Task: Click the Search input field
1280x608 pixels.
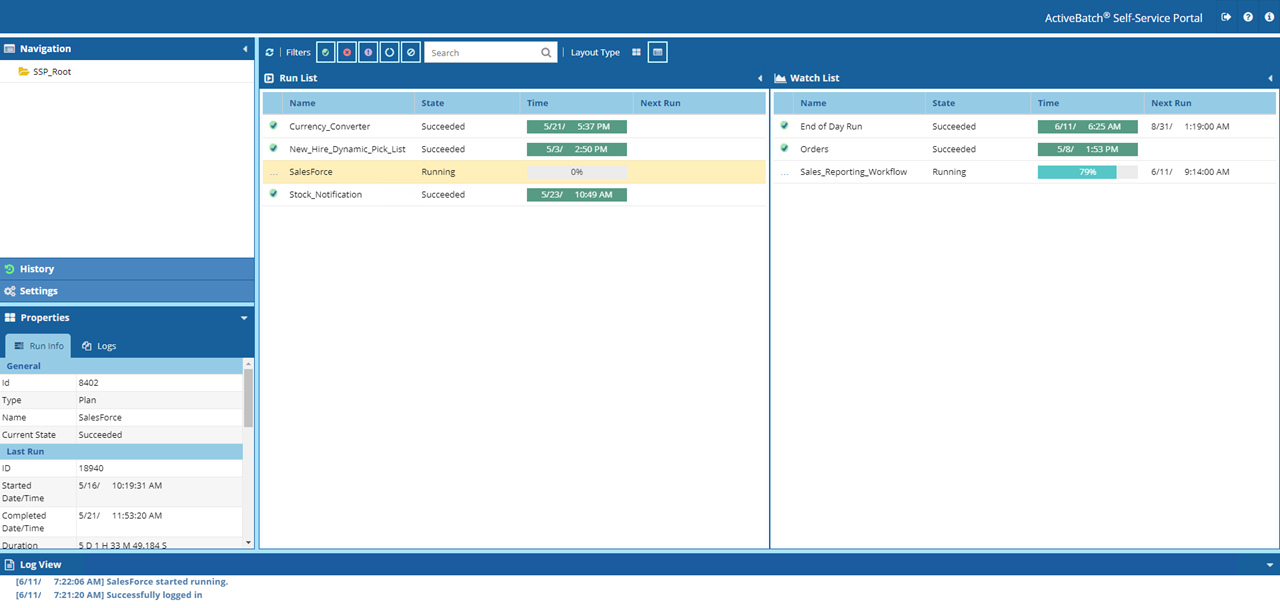Action: coord(480,52)
